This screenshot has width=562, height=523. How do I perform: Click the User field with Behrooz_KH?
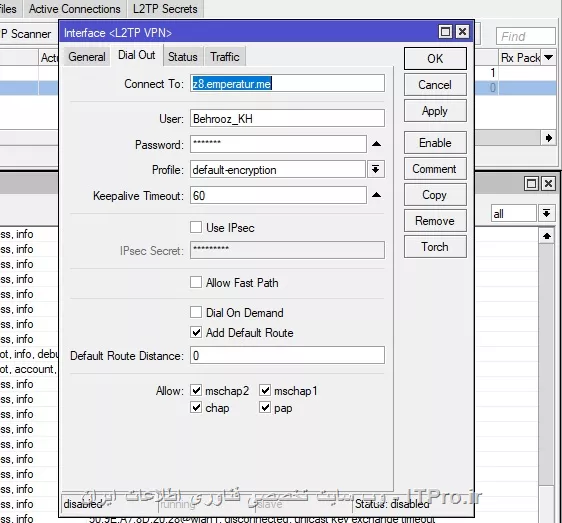click(287, 118)
